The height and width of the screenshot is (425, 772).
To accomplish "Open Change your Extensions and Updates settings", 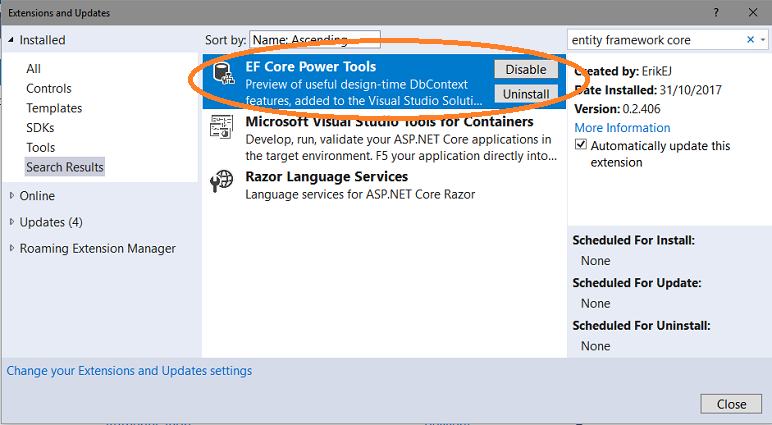I will tap(129, 370).
